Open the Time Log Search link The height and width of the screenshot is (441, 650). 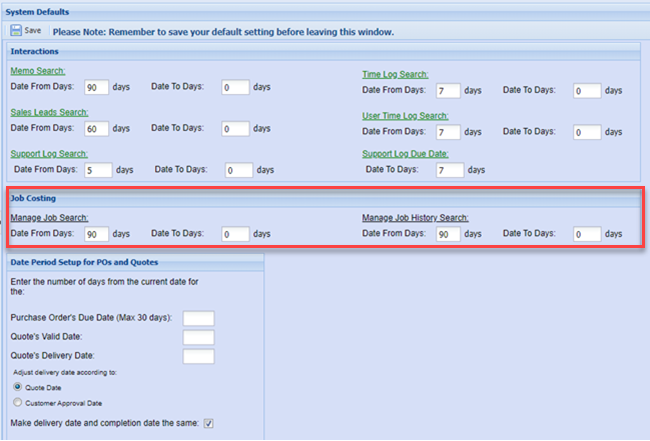click(x=395, y=75)
